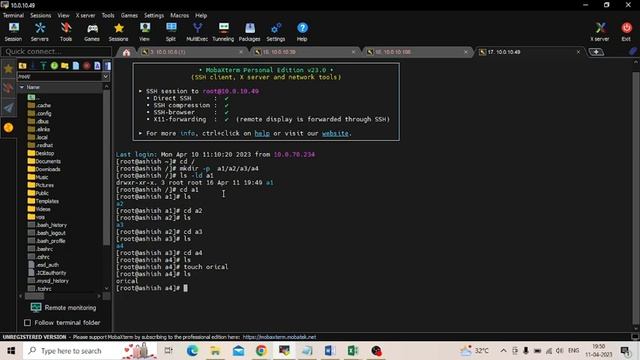Open Microsoft Edge from the taskbar
Image resolution: width=640 pixels, height=360 pixels.
coord(192,351)
